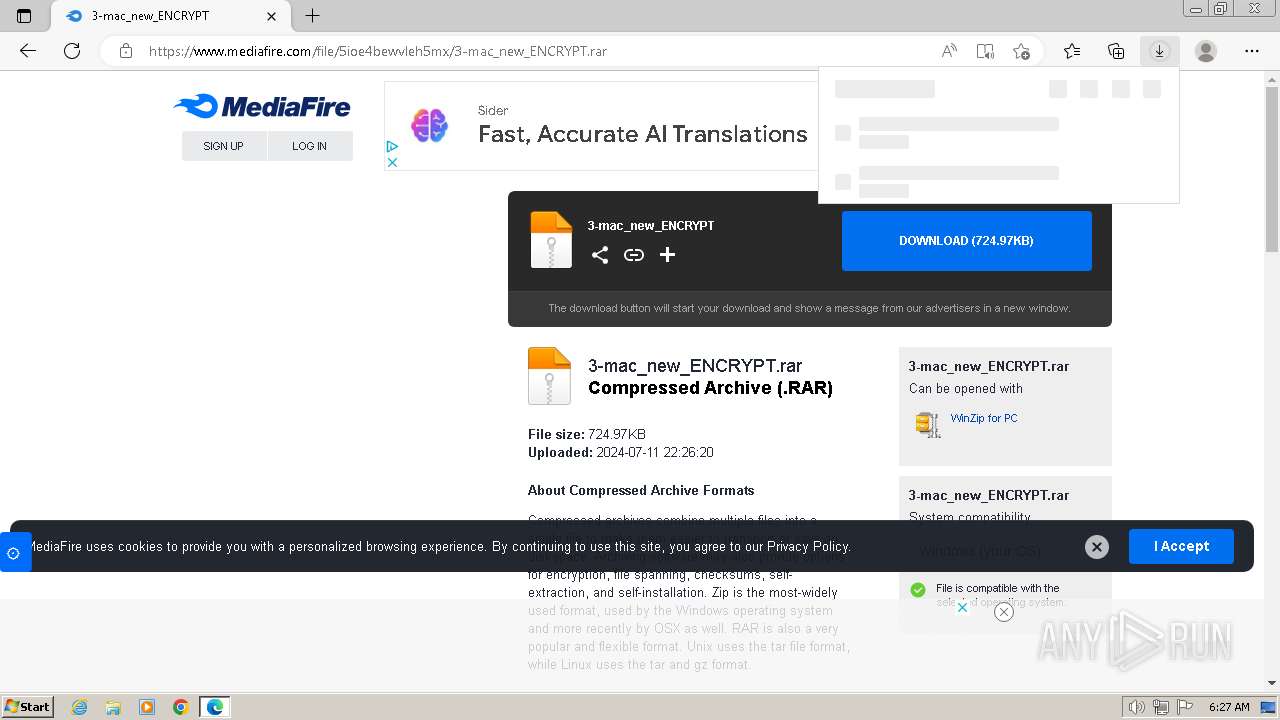Open the browser profile avatar
Image resolution: width=1280 pixels, height=720 pixels.
click(x=1206, y=51)
